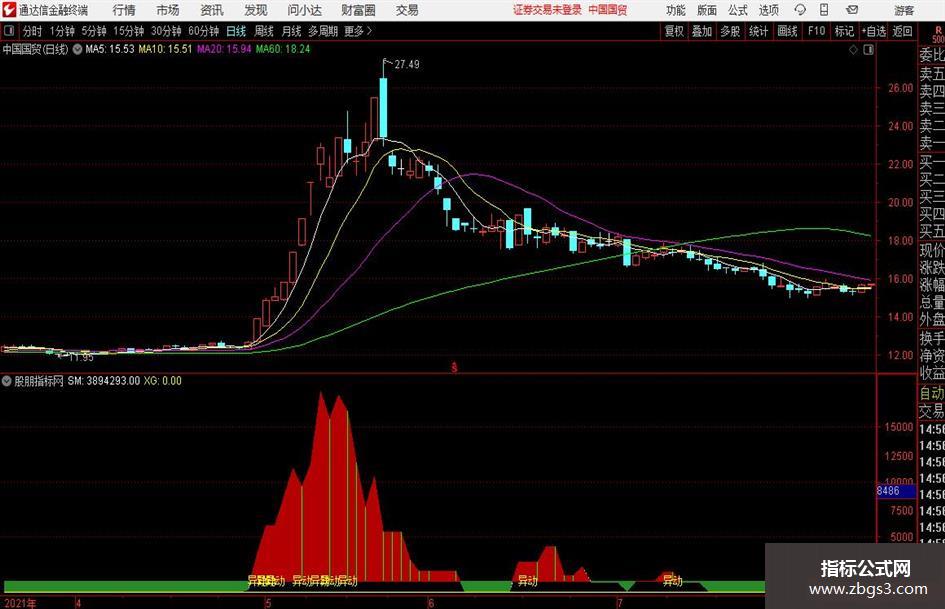Click the 26.00 price axis label
This screenshot has width=945, height=609.
[900, 88]
